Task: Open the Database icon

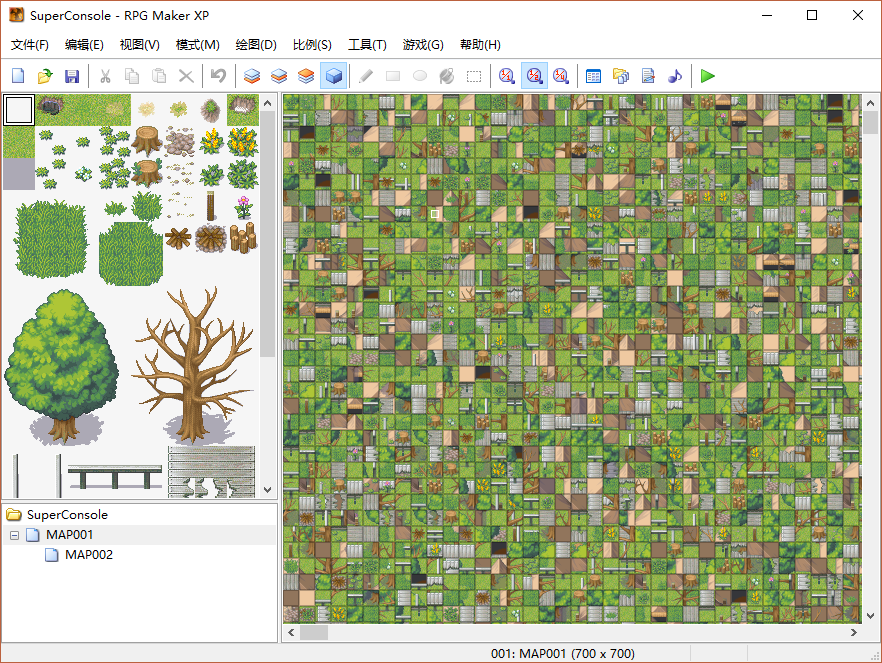Action: 593,76
